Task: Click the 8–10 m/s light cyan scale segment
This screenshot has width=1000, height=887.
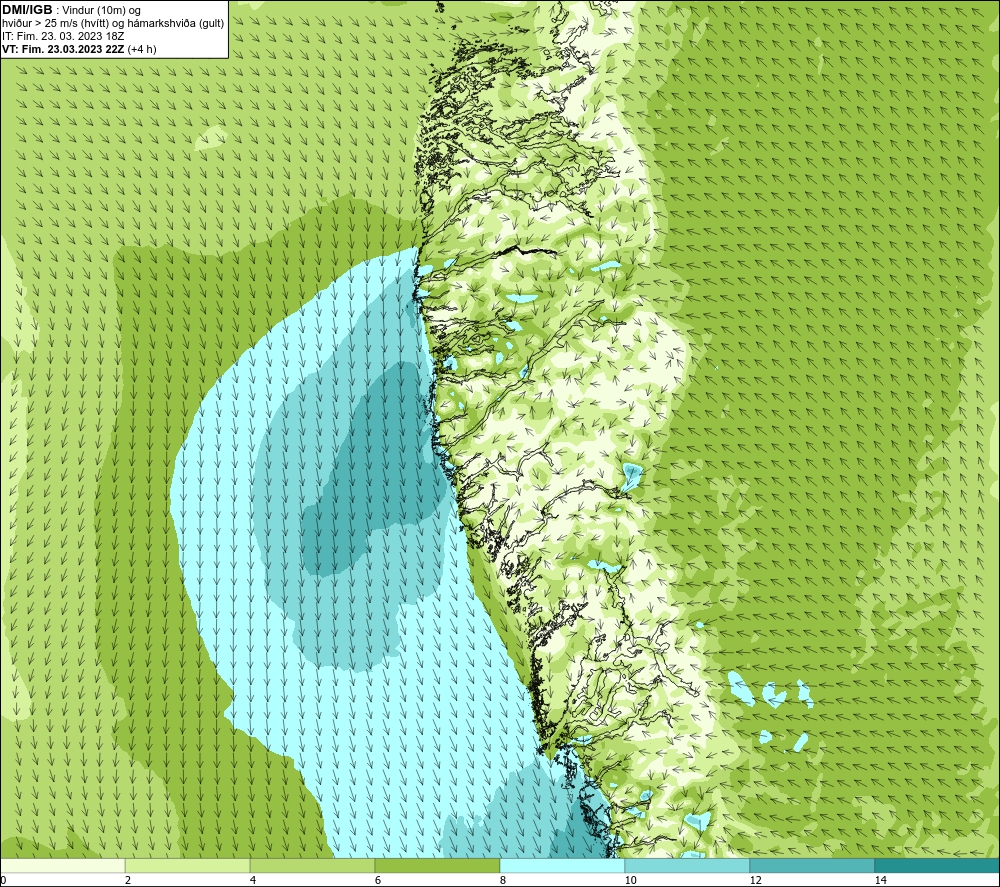Action: (562, 866)
